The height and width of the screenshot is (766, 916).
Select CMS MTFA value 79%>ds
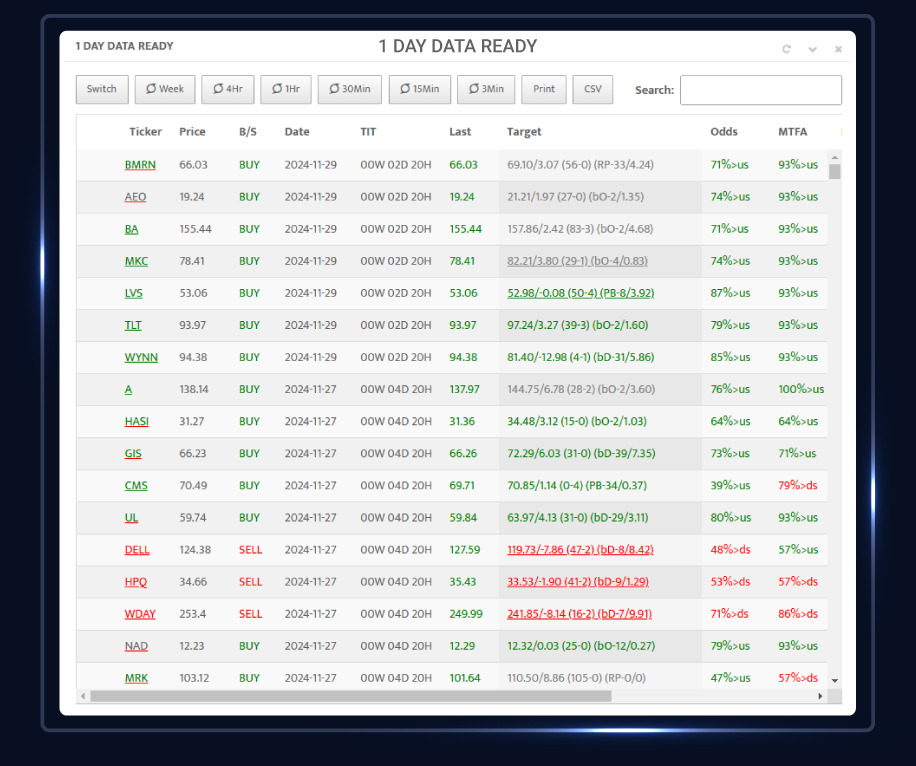797,486
